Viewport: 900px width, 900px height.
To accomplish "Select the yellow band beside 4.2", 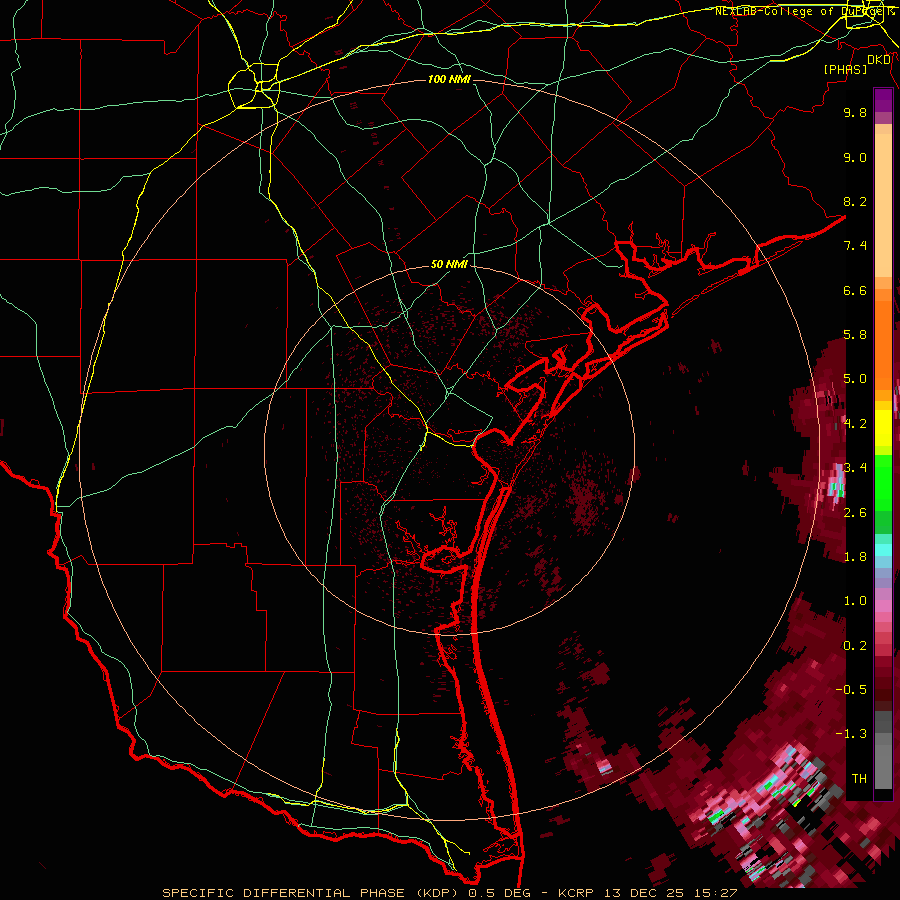I will (x=883, y=428).
